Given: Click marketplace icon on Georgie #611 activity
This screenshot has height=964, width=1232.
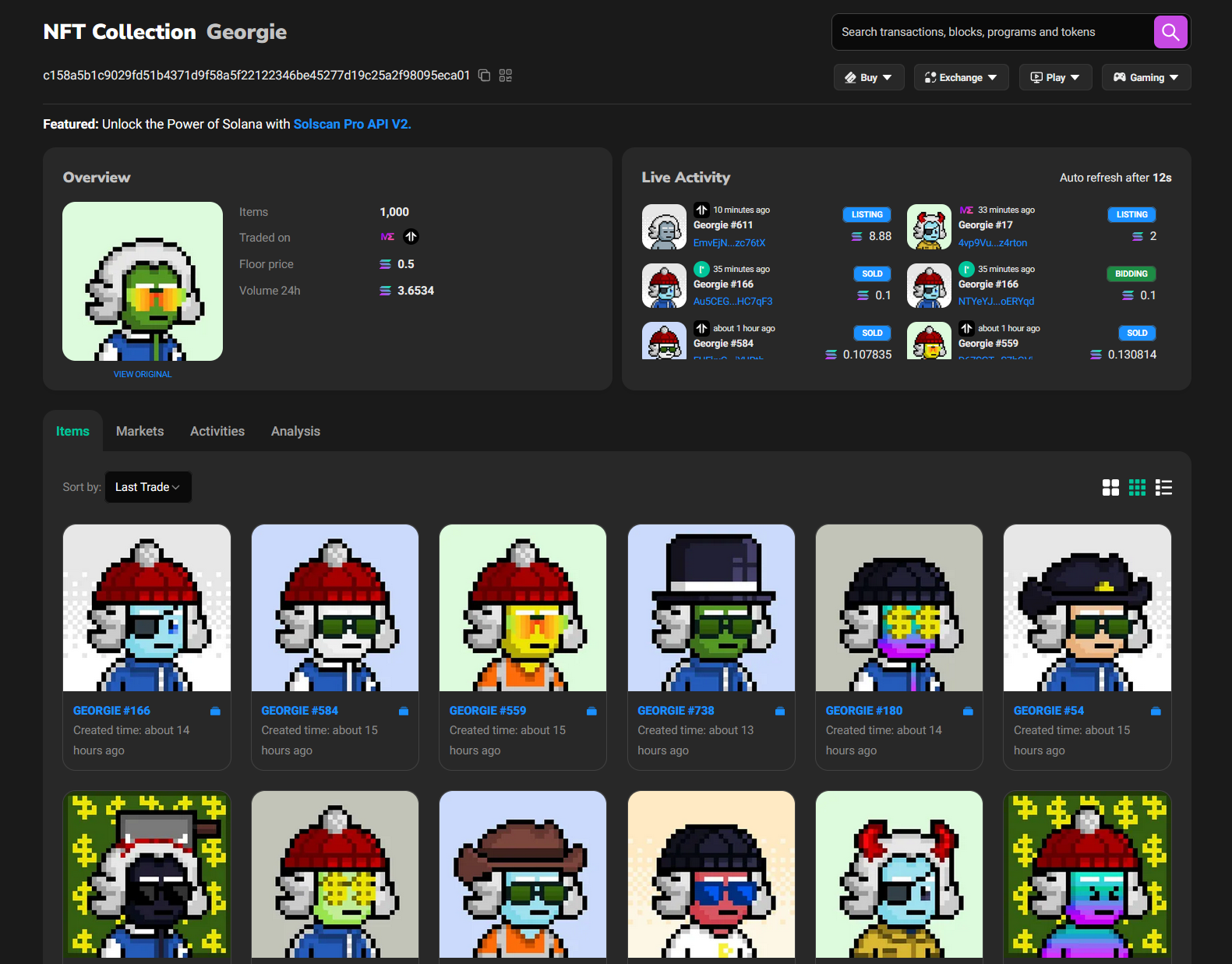Looking at the screenshot, I should coord(701,210).
